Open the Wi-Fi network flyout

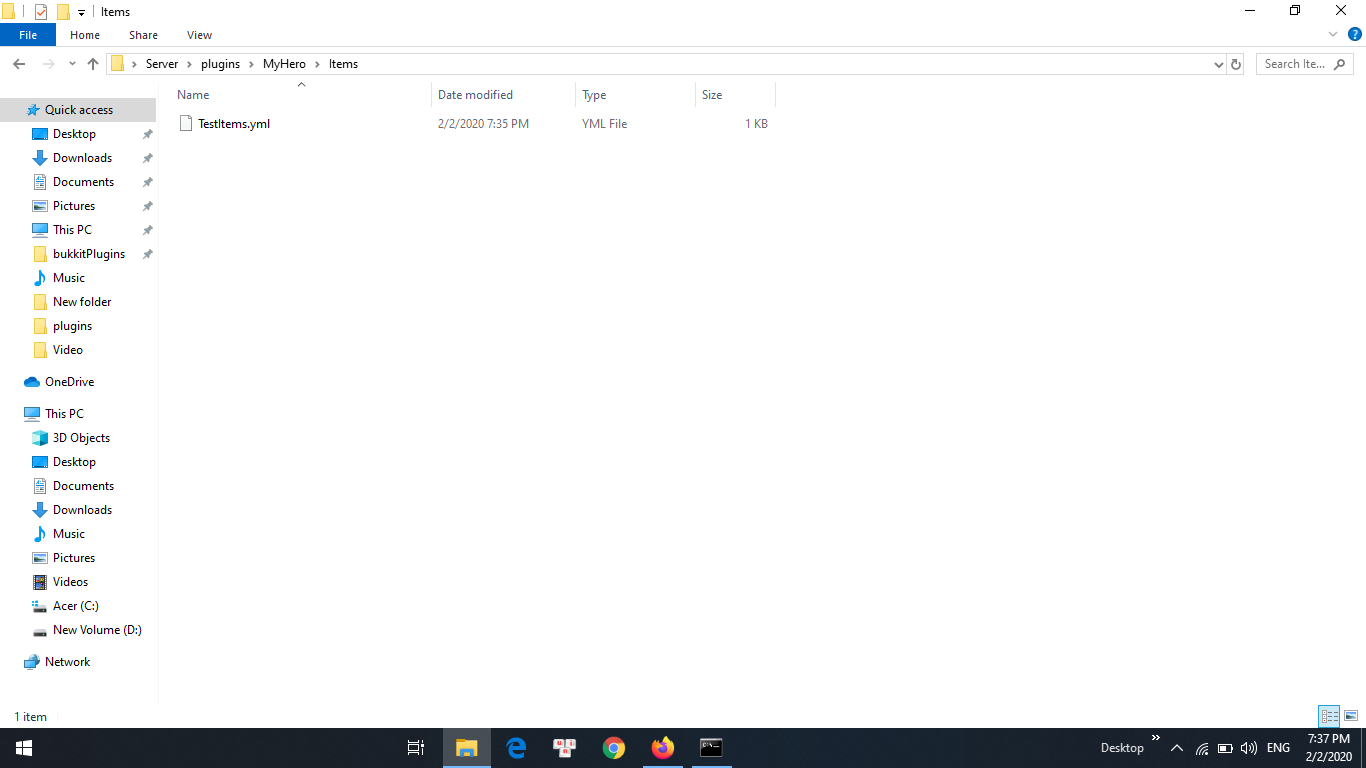click(x=1202, y=748)
